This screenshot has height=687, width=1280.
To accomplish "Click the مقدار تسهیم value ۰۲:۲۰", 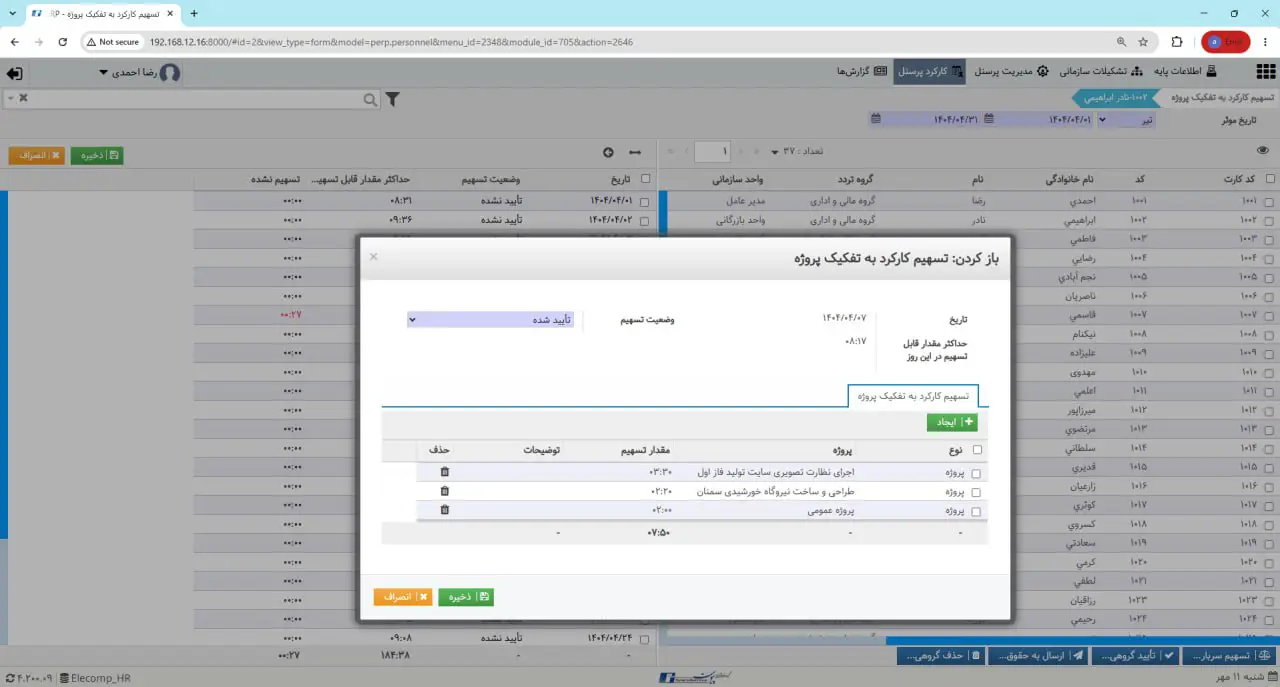I will click(660, 491).
